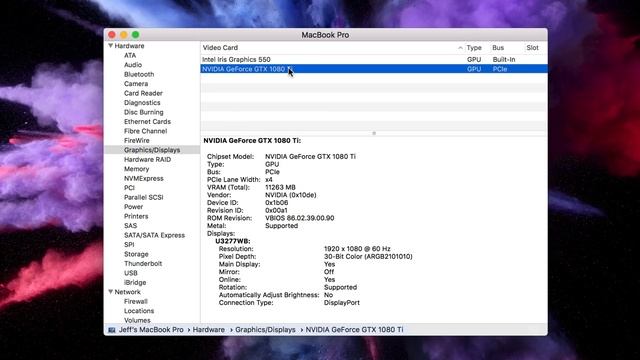Zoom the window with green button
The image size is (640, 360).
[136, 35]
